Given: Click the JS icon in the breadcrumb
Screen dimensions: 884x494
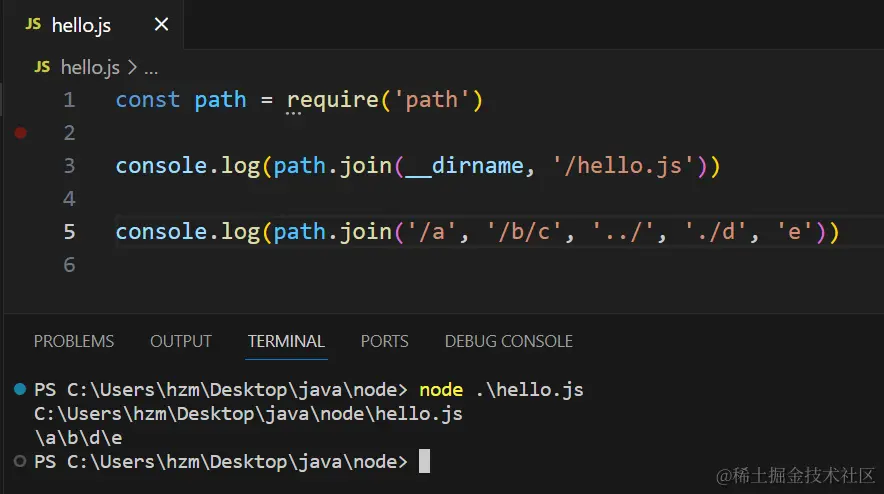Looking at the screenshot, I should 42,67.
